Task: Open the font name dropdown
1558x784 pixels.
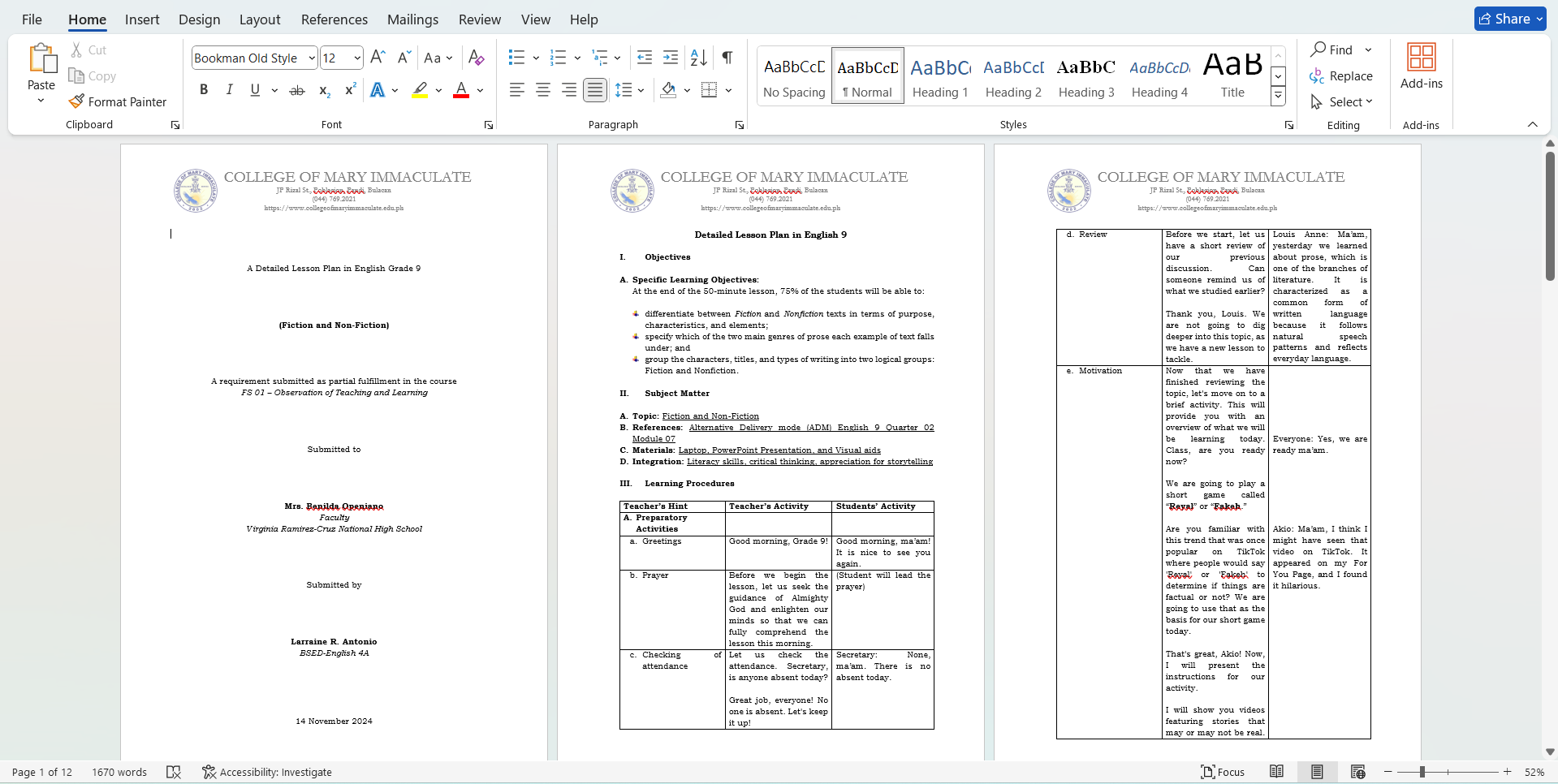Action: click(x=312, y=58)
